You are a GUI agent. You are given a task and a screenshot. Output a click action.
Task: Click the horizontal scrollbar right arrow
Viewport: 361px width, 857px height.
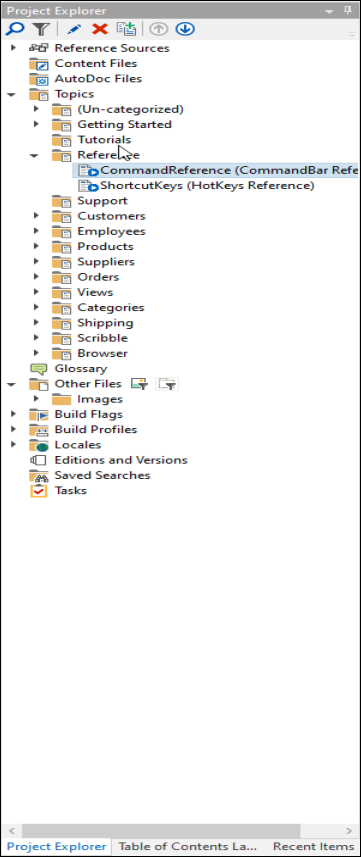349,831
